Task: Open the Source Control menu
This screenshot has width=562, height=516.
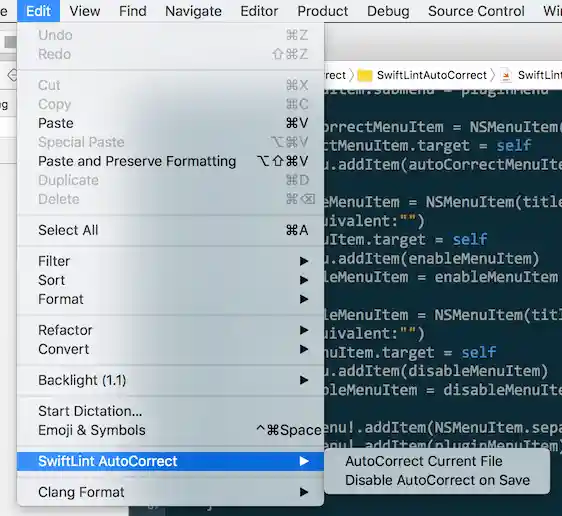Action: coord(476,11)
